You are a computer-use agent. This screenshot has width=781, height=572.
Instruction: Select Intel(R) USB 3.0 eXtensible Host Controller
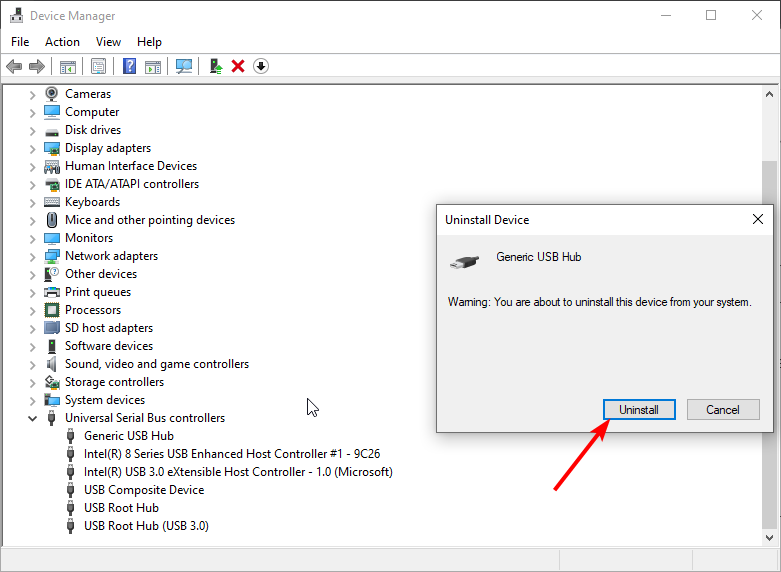click(238, 472)
